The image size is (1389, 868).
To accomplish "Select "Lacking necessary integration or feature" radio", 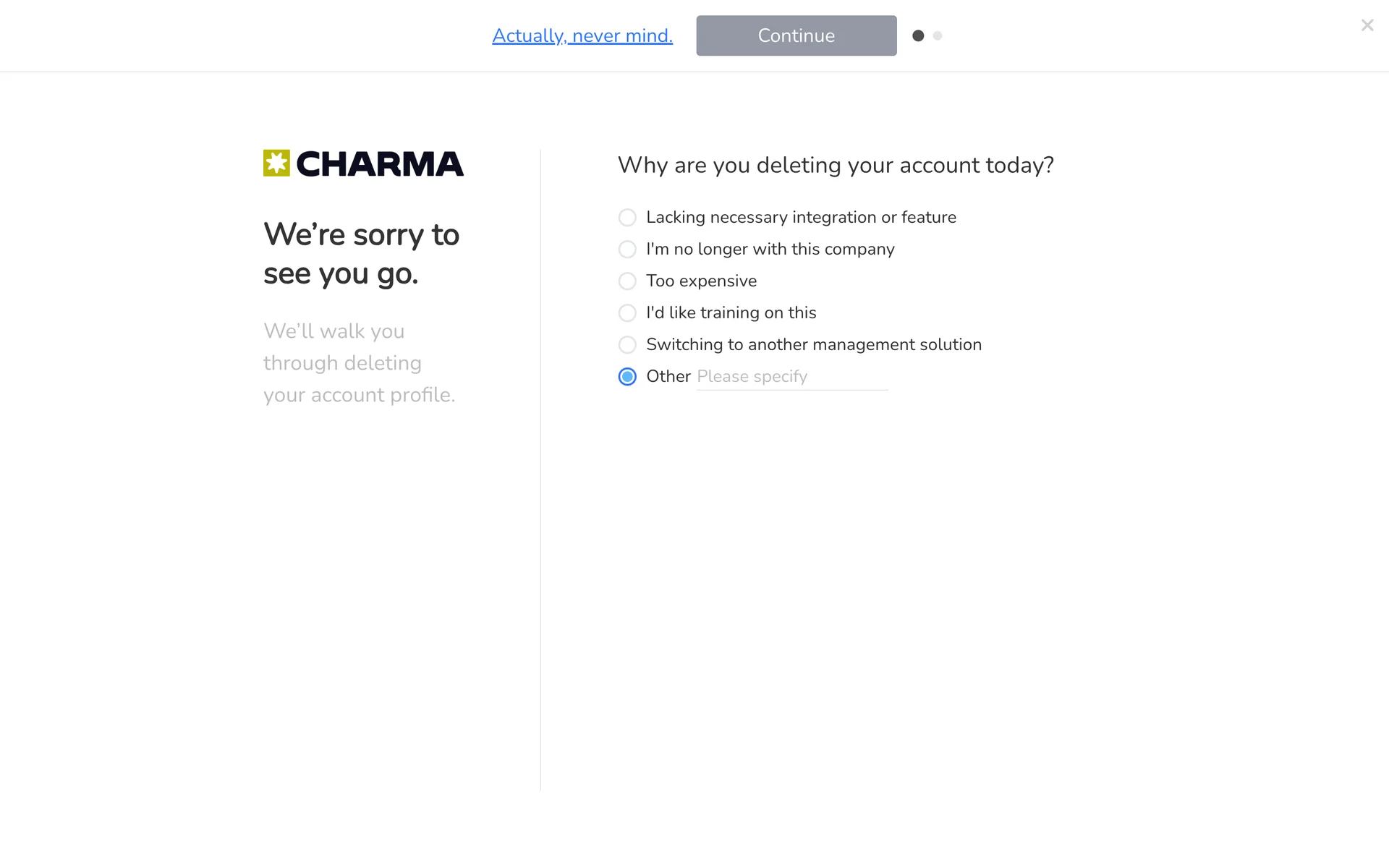I will coord(627,218).
